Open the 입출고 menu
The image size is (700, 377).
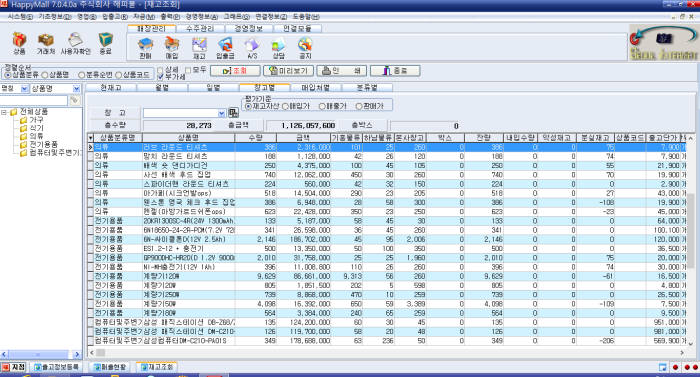coord(115,17)
